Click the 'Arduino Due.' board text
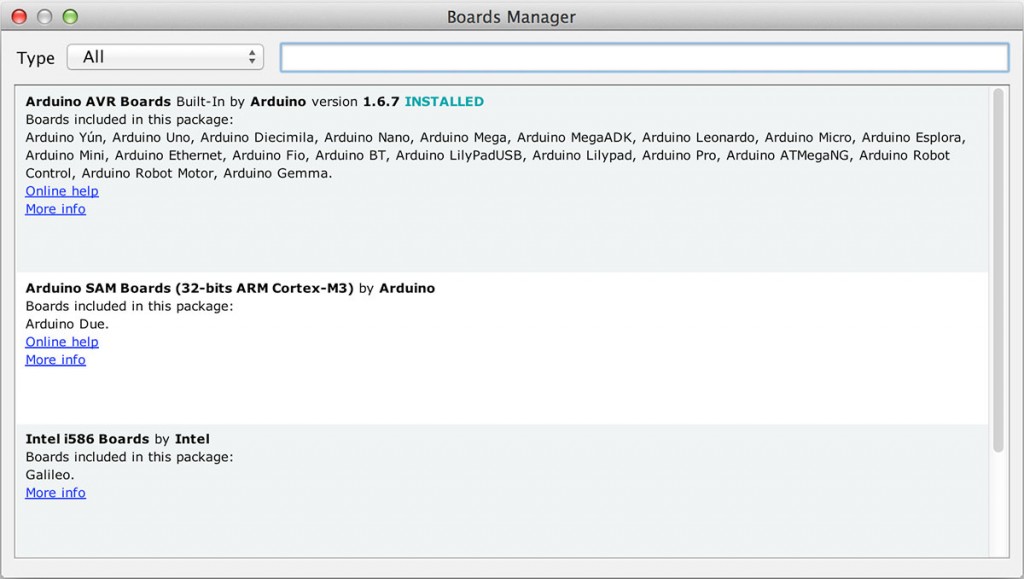The image size is (1024, 579). point(67,324)
